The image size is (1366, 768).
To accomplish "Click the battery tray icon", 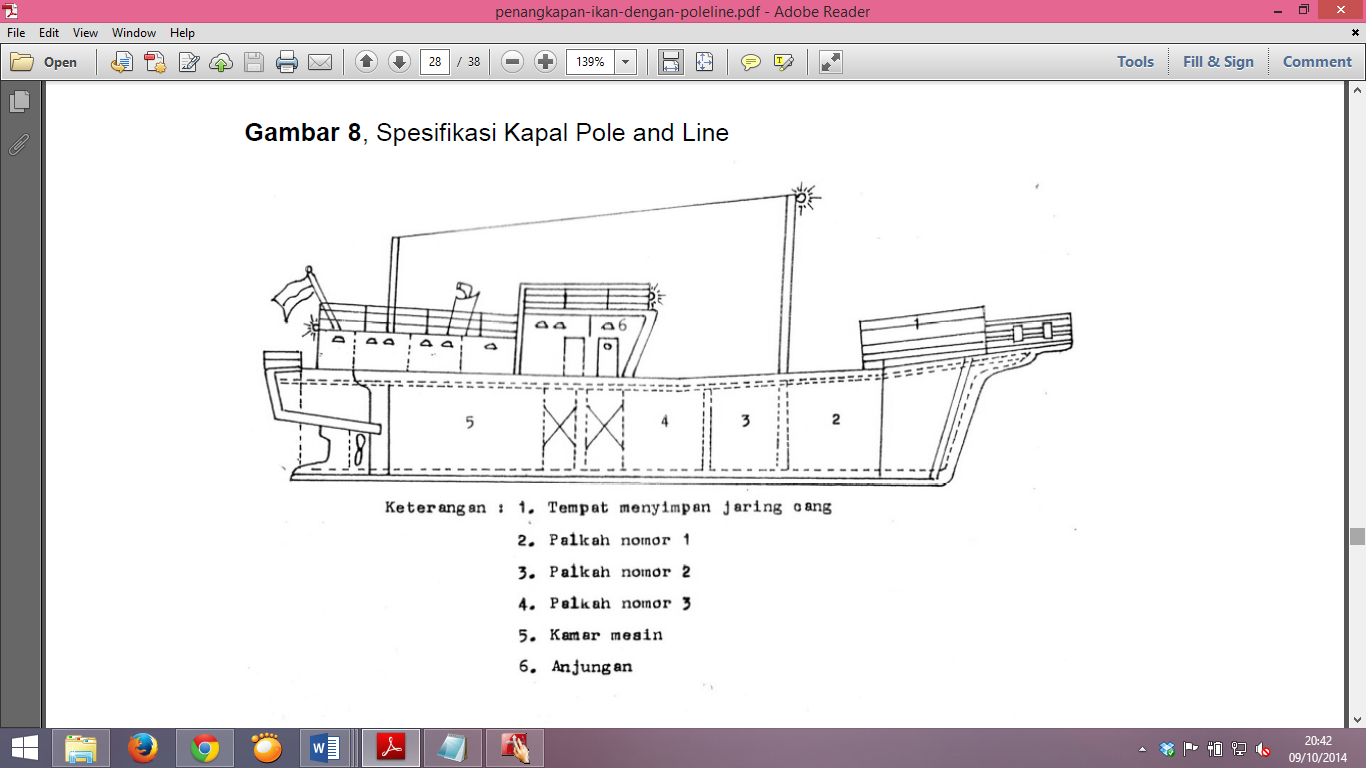I will [1215, 749].
